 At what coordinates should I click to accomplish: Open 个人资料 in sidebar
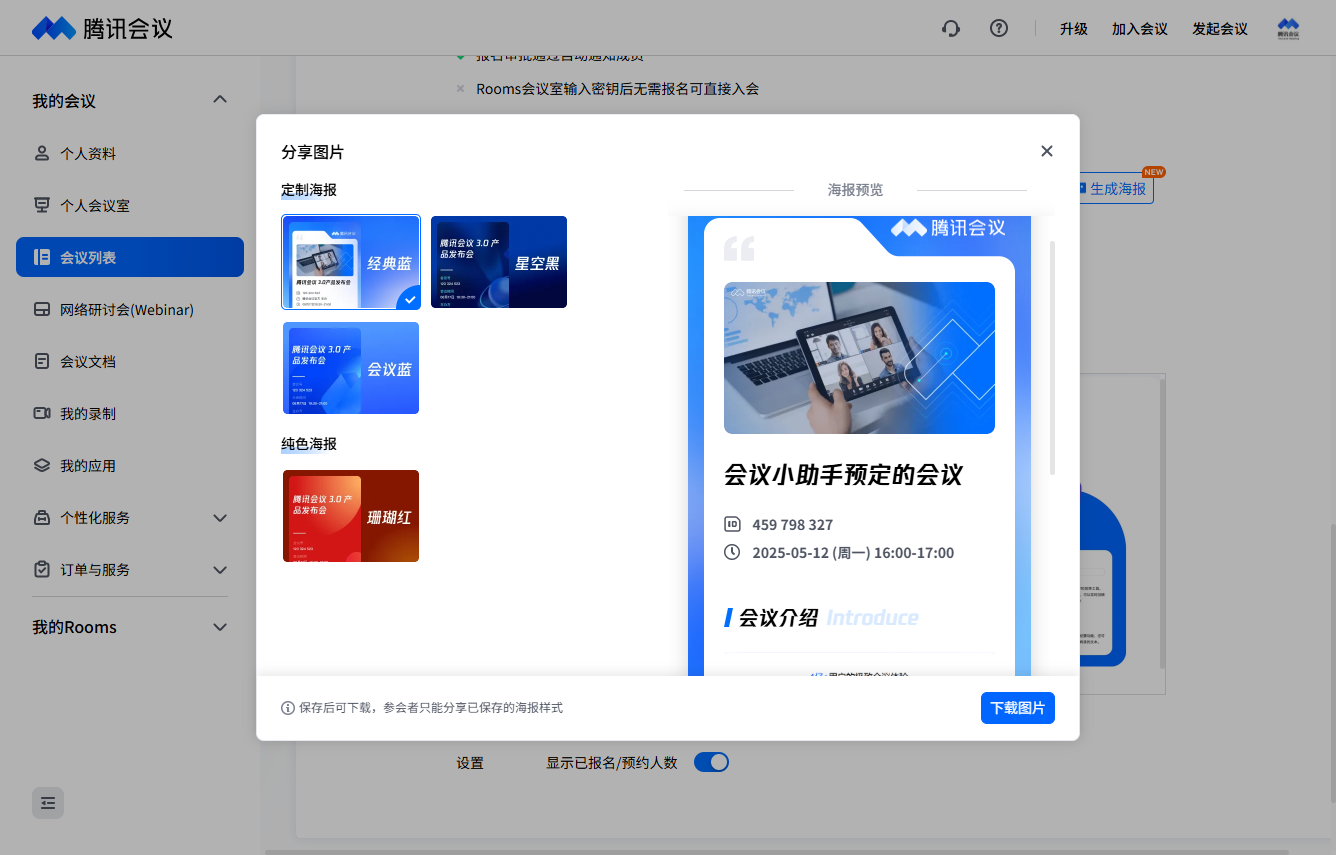pyautogui.click(x=130, y=153)
